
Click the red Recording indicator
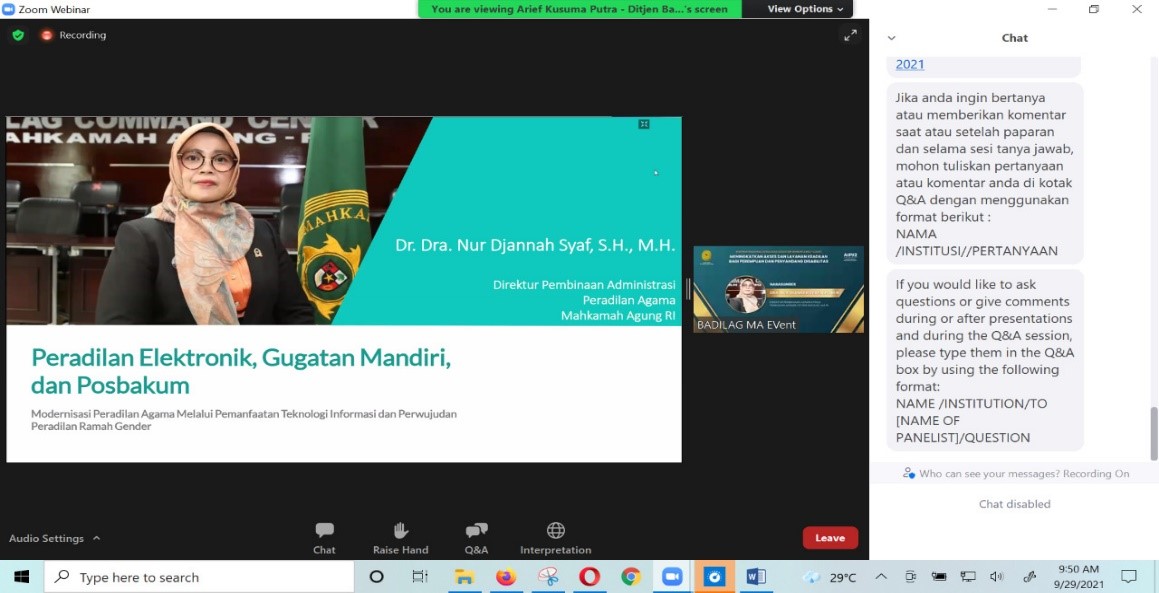point(48,34)
